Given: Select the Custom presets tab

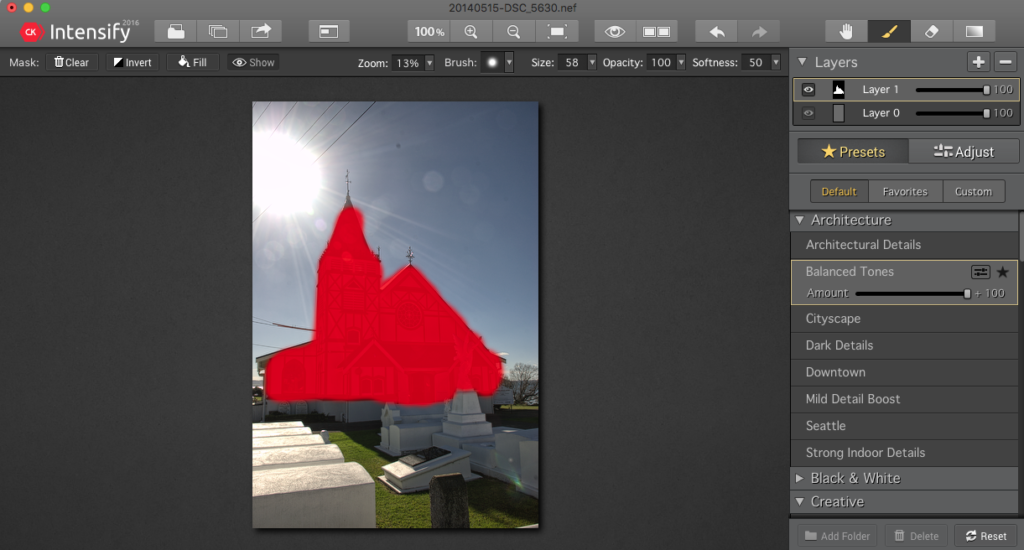Looking at the screenshot, I should coord(974,191).
